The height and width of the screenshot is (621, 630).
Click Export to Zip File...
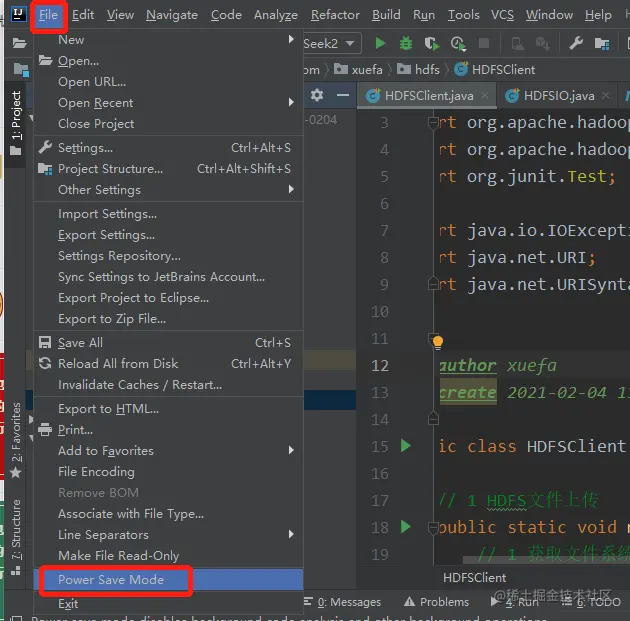(x=169, y=319)
